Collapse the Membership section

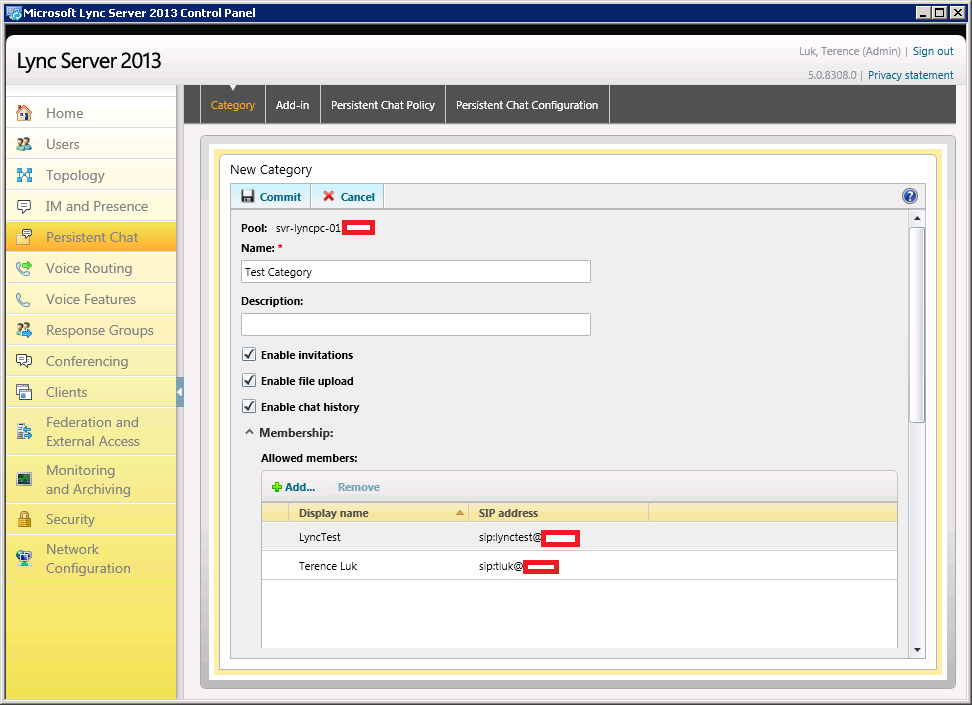coord(249,432)
